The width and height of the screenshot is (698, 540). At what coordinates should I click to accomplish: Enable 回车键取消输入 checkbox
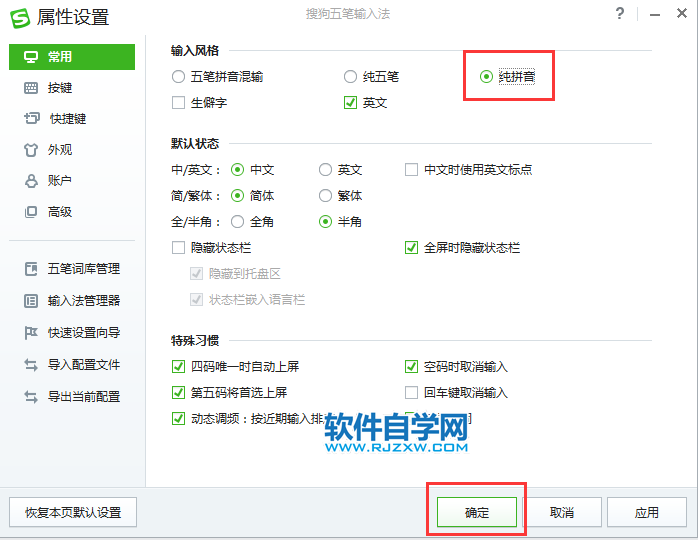tap(411, 393)
